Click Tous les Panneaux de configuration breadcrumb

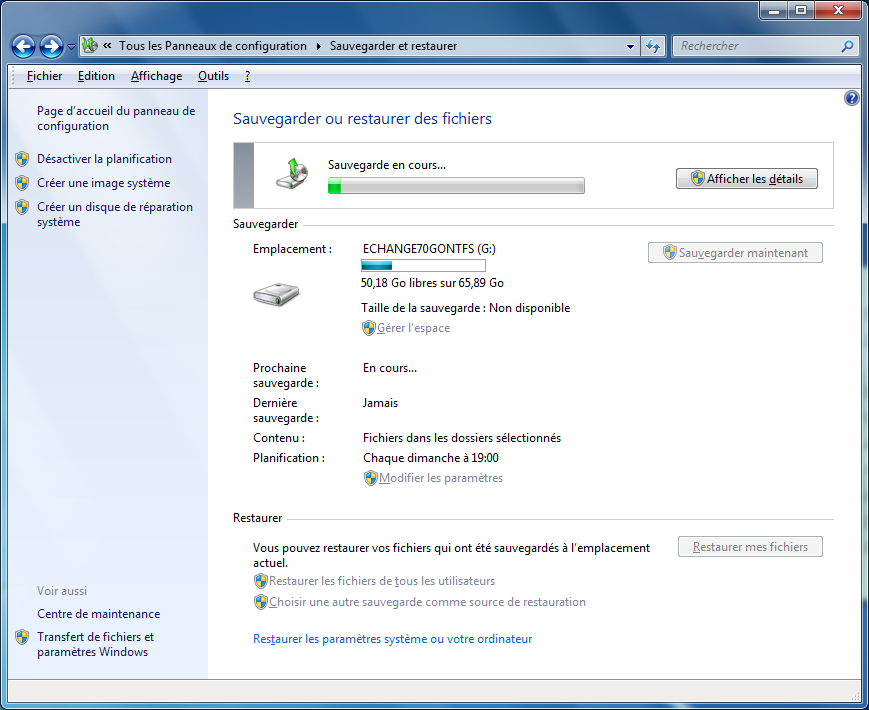(213, 46)
